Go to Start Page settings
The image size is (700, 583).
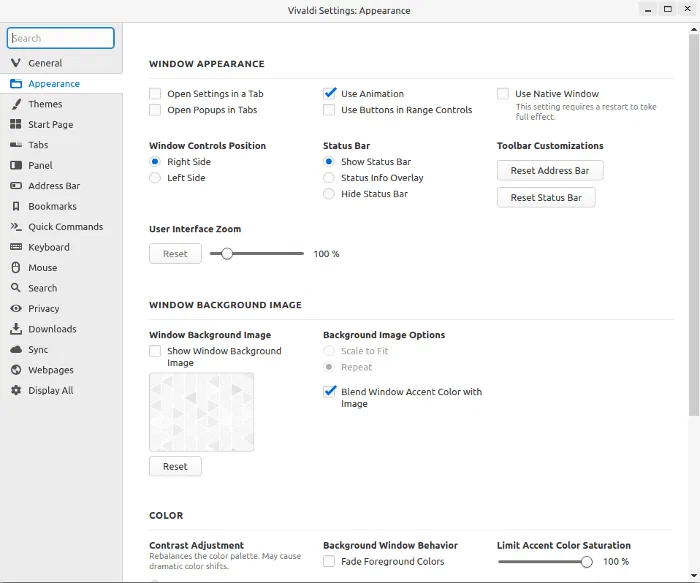[x=61, y=124]
